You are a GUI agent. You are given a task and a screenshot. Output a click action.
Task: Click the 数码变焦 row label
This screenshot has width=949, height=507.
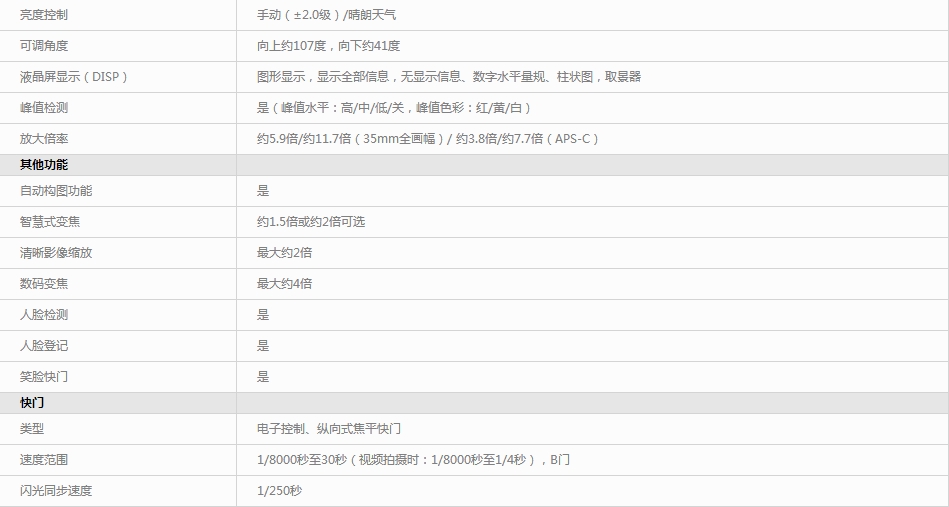pyautogui.click(x=44, y=284)
